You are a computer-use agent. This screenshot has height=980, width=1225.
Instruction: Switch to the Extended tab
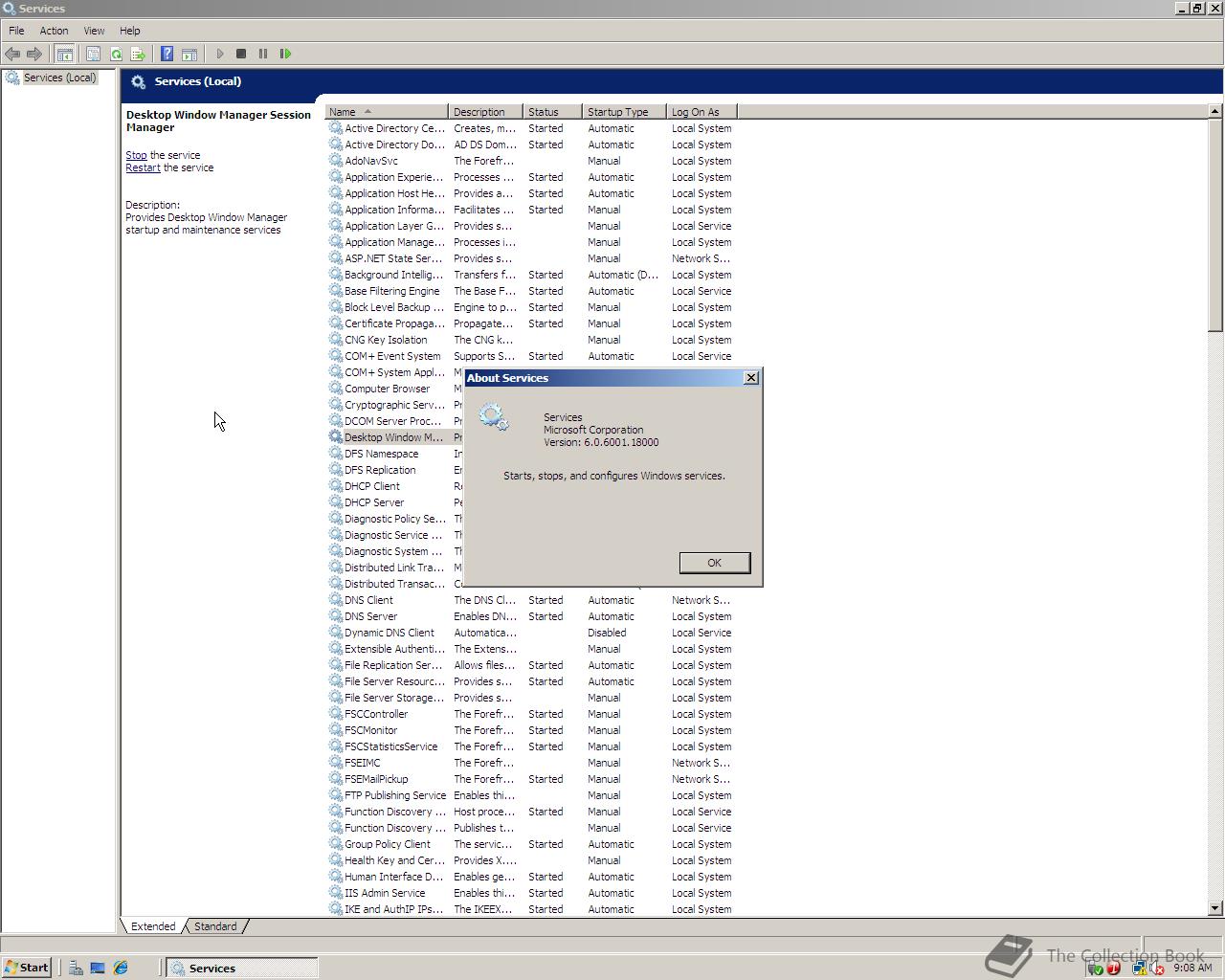coord(153,926)
